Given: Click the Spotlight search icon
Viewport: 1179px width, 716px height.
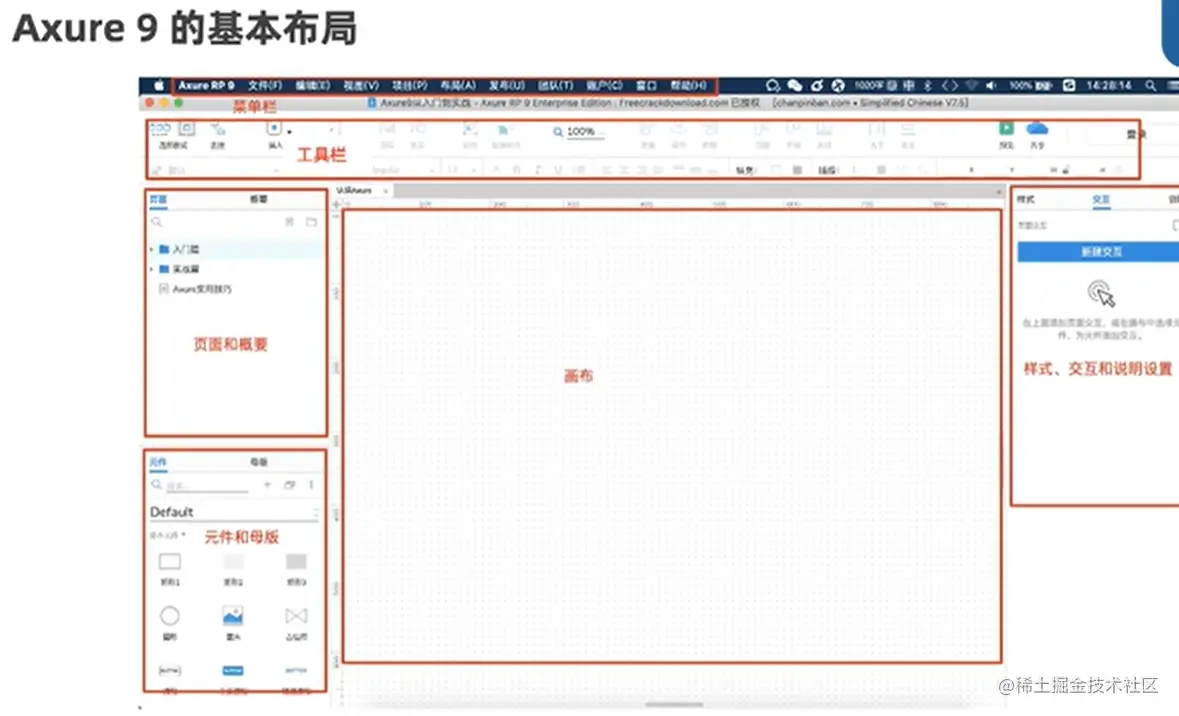Looking at the screenshot, I should [1150, 86].
